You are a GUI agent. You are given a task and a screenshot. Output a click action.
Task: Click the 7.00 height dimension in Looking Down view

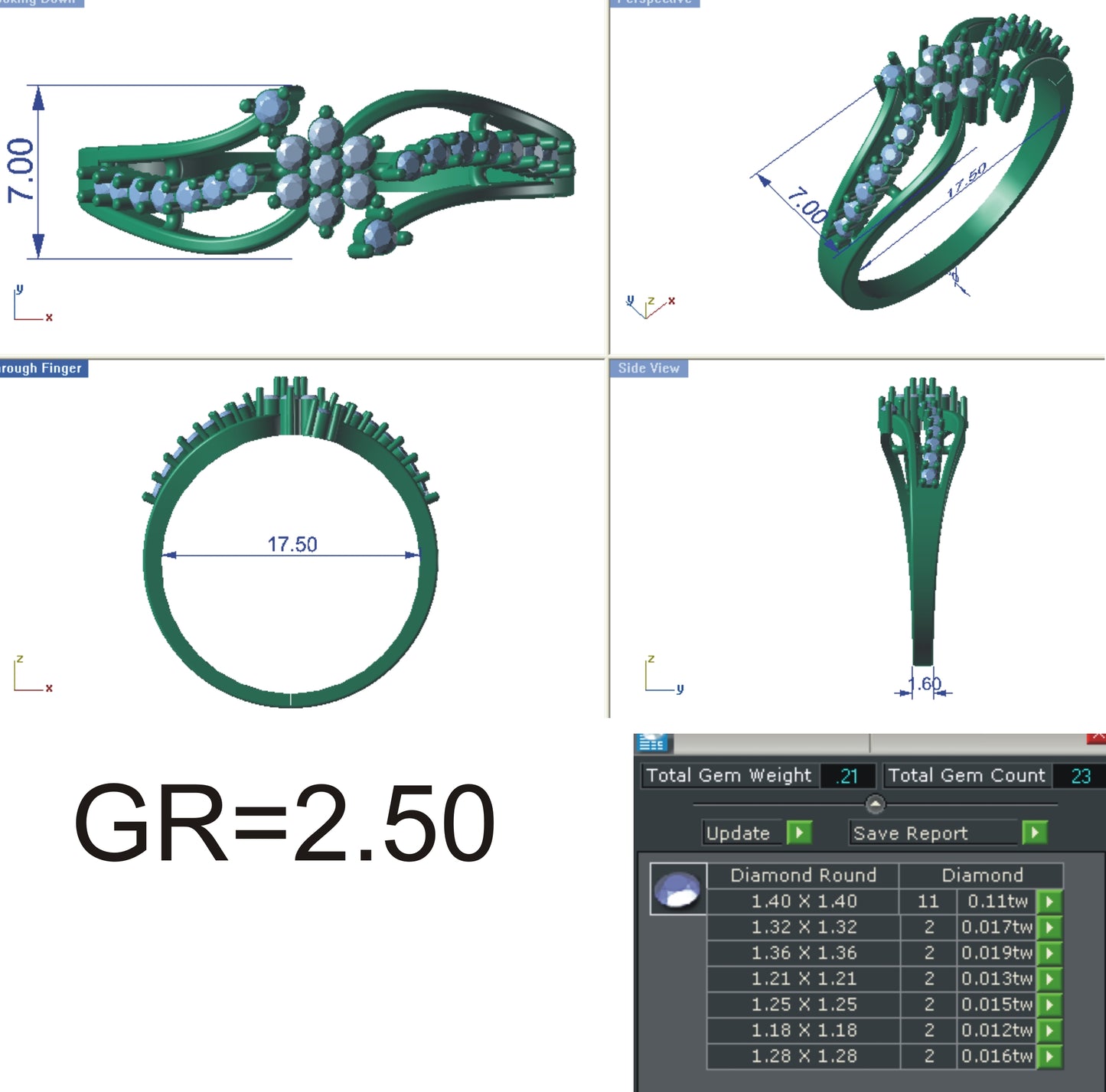point(21,171)
